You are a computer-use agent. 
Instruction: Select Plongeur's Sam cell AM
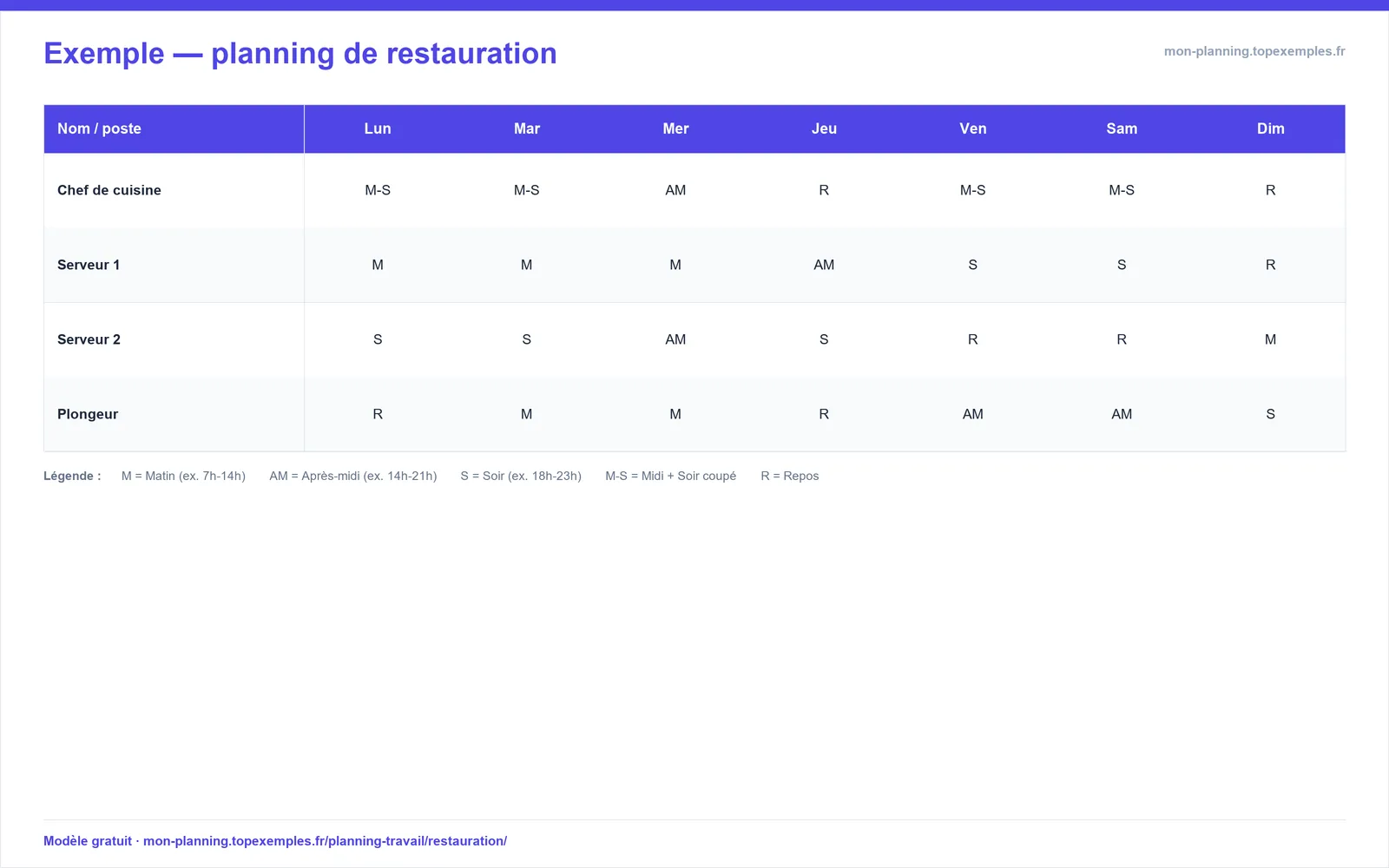(1122, 414)
